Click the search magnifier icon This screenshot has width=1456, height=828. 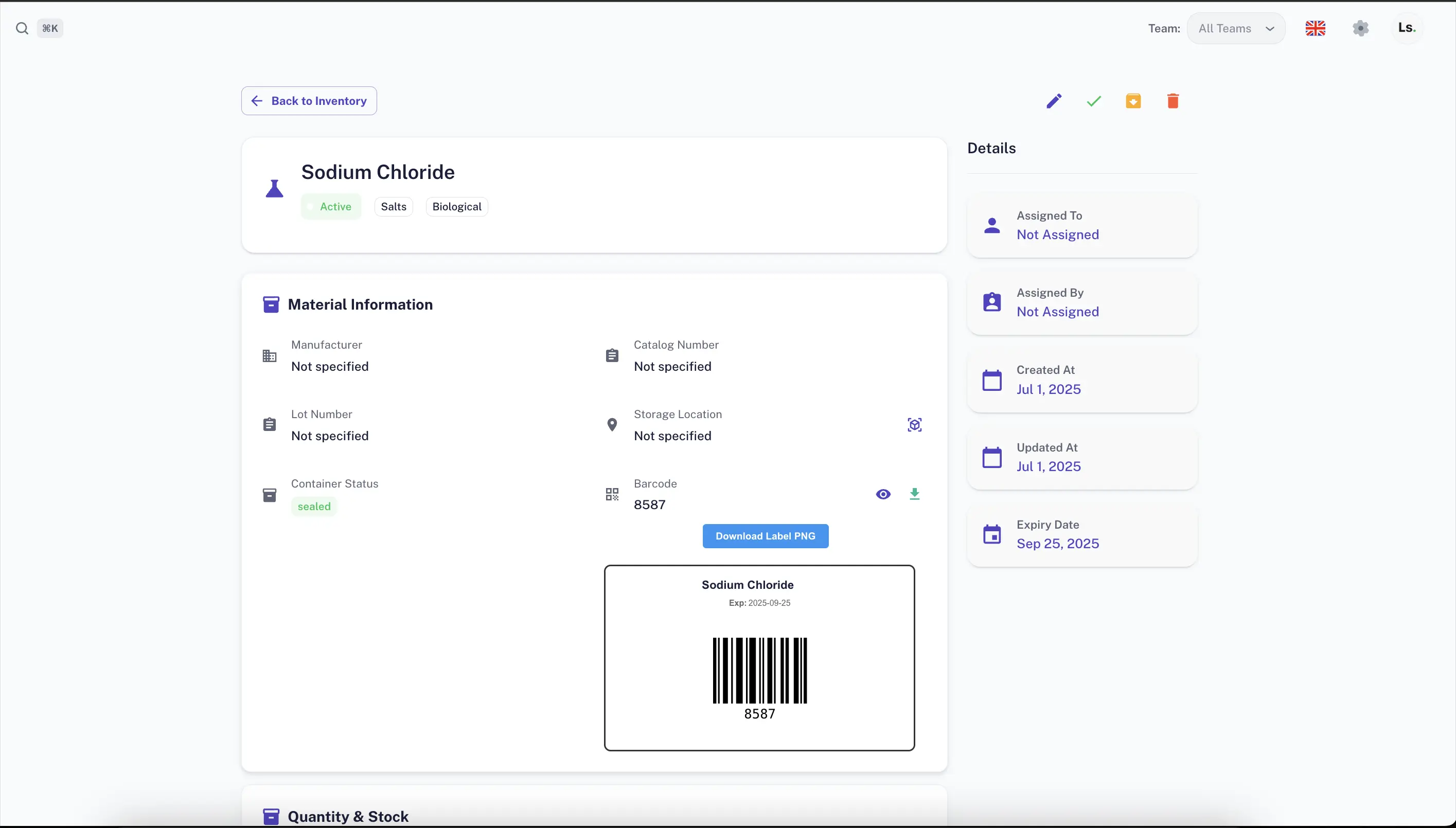(x=22, y=28)
